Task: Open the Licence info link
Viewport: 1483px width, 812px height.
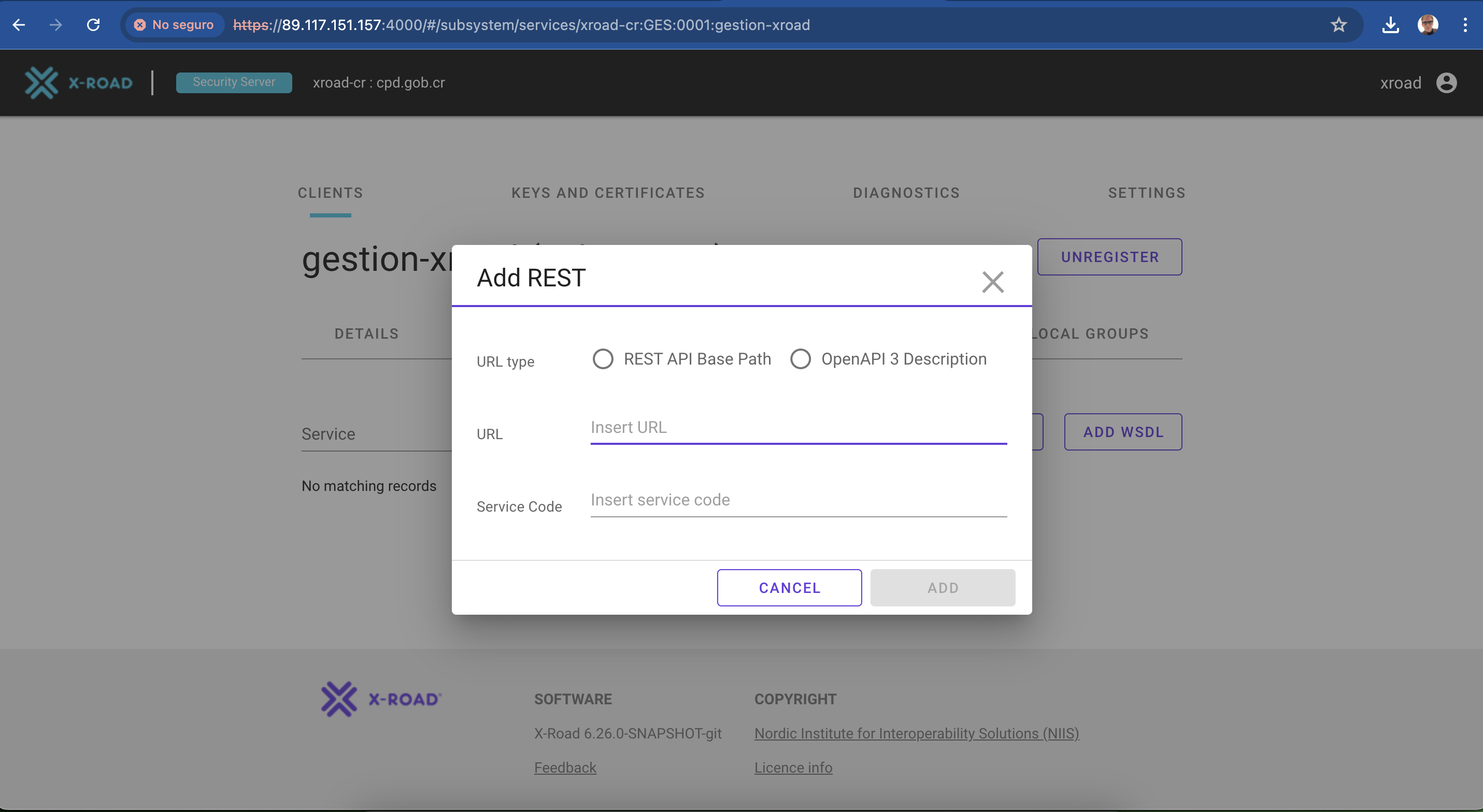Action: point(793,767)
